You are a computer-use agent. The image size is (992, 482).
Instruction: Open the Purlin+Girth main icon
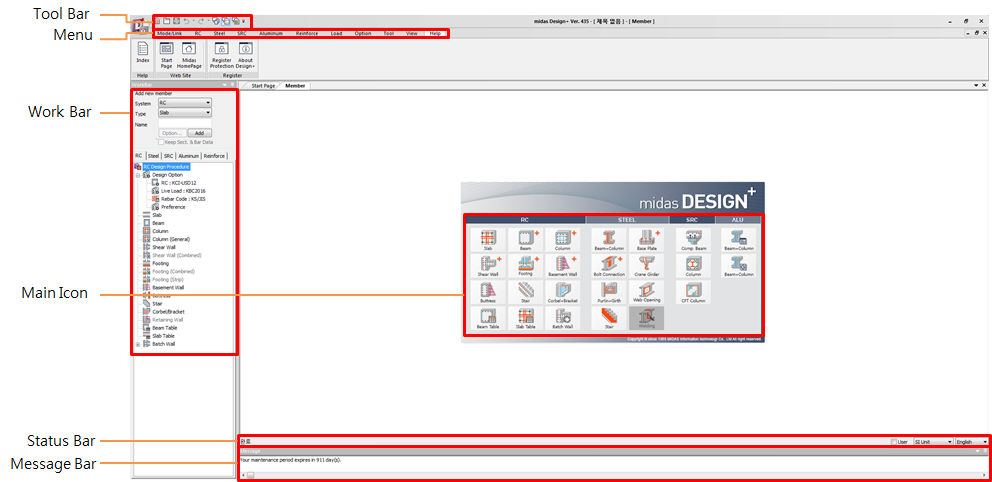coord(609,292)
